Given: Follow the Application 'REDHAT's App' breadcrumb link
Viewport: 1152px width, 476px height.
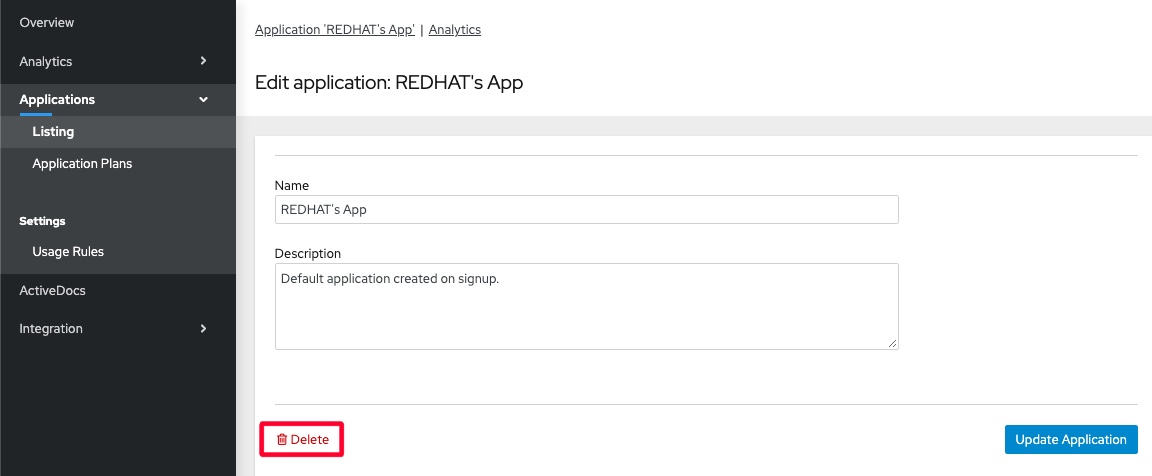Looking at the screenshot, I should pos(335,30).
